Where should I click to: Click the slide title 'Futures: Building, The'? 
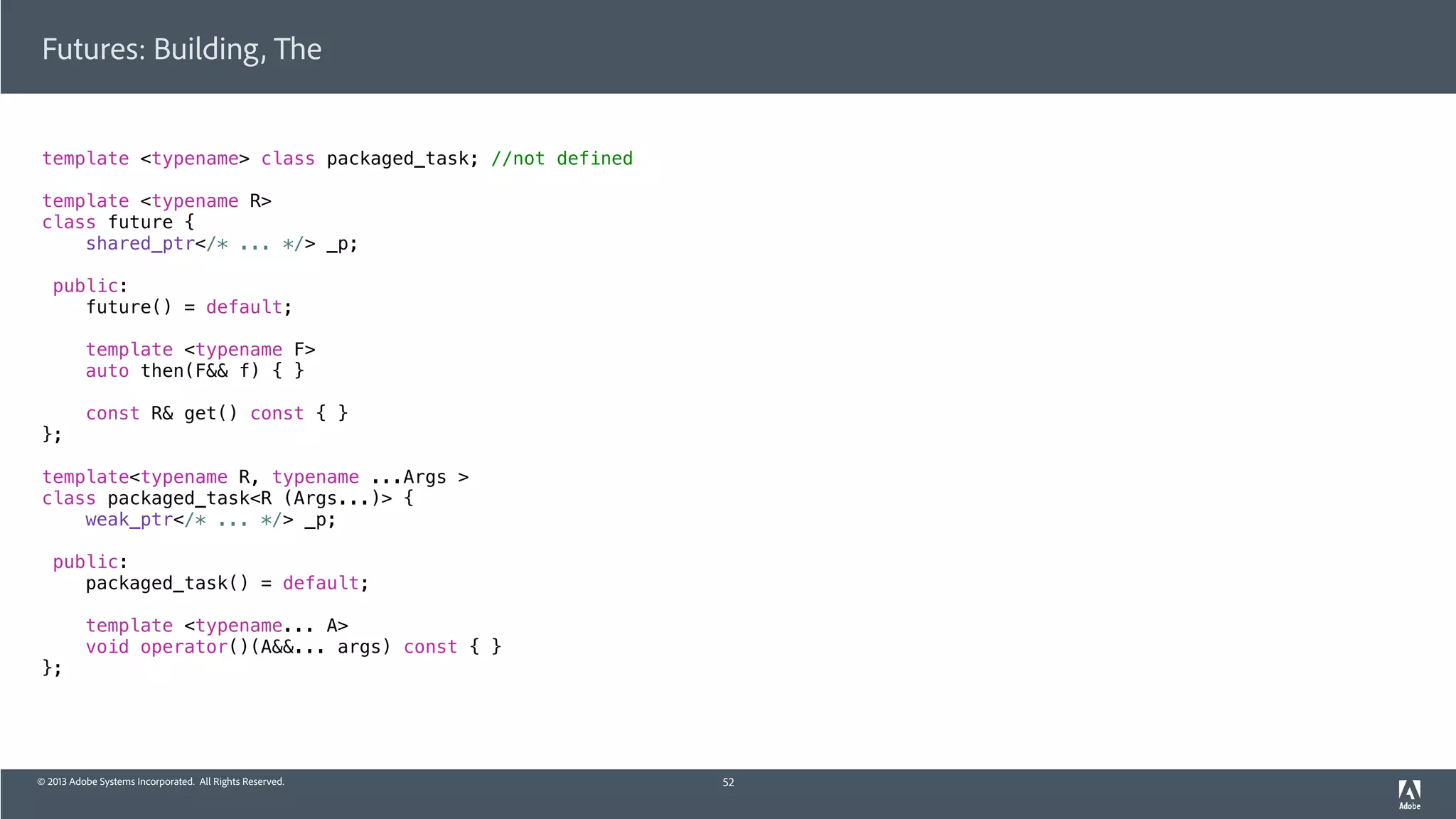pyautogui.click(x=181, y=49)
